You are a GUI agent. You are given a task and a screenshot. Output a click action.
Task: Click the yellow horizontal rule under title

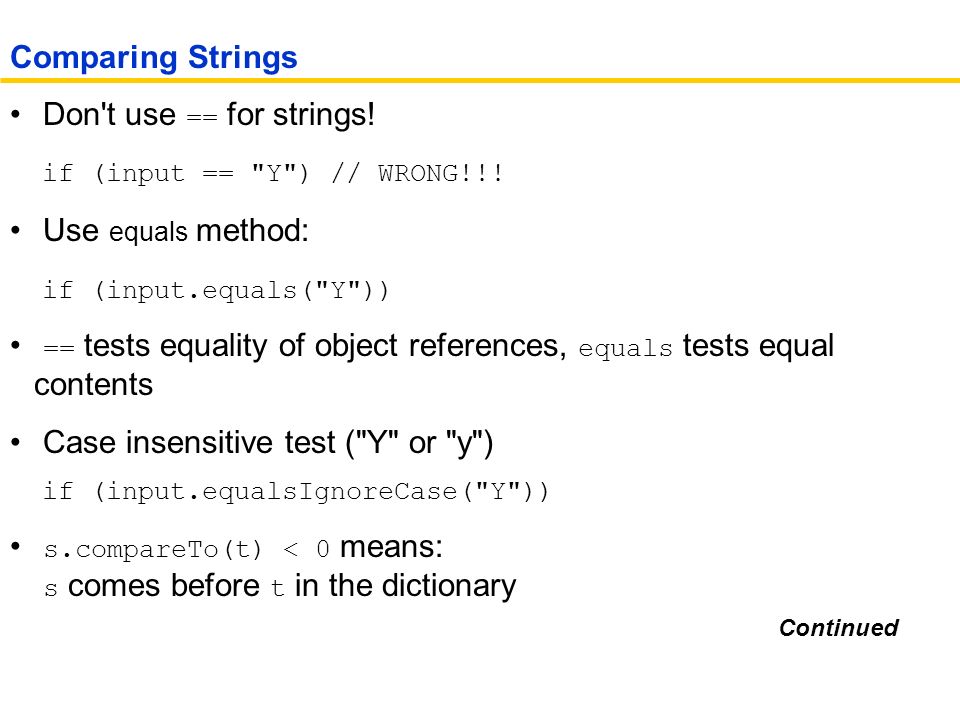click(x=480, y=80)
